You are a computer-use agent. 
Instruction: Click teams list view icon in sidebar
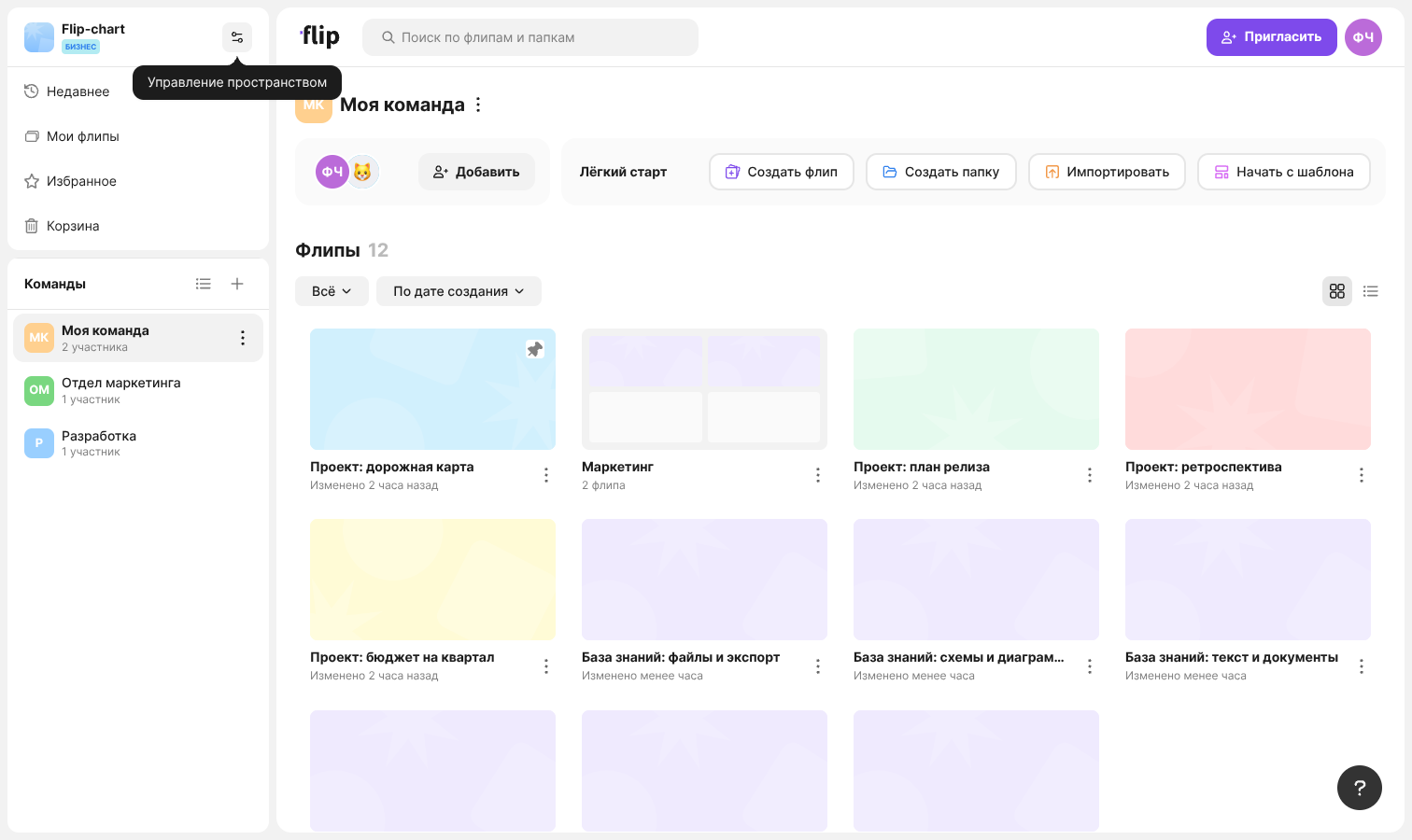tap(204, 284)
